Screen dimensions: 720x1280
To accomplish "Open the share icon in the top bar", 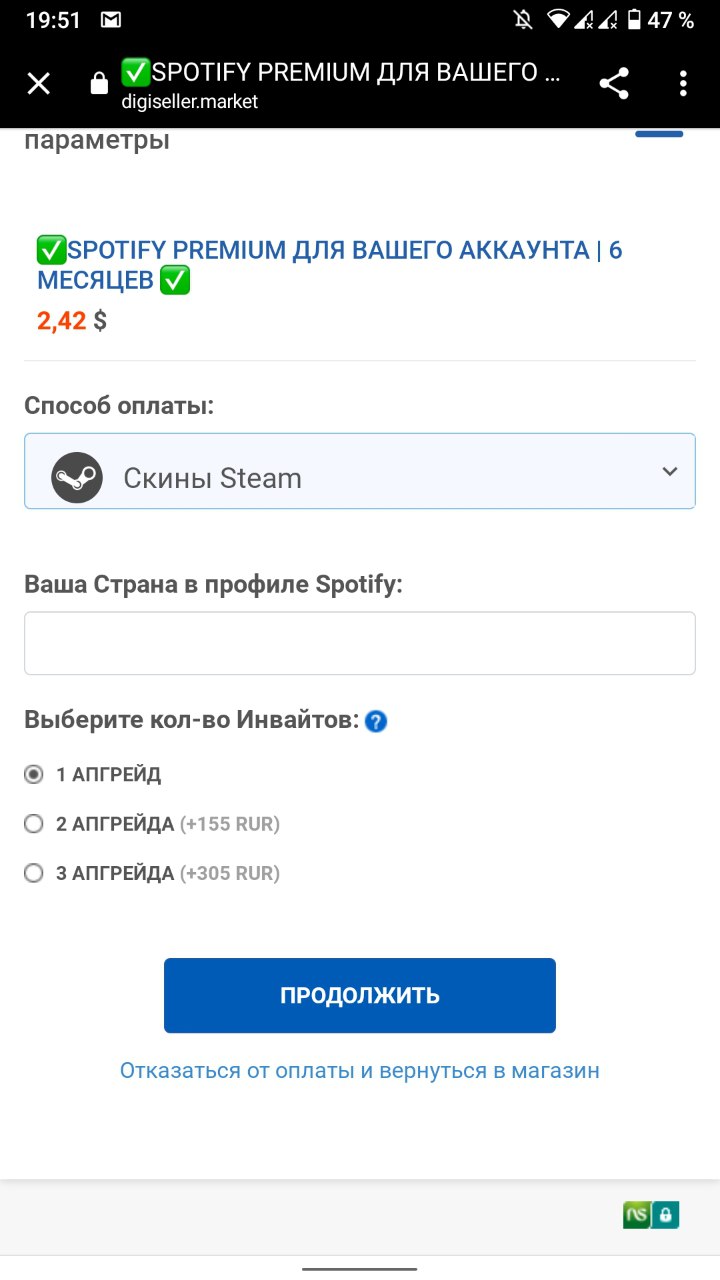I will pyautogui.click(x=614, y=84).
